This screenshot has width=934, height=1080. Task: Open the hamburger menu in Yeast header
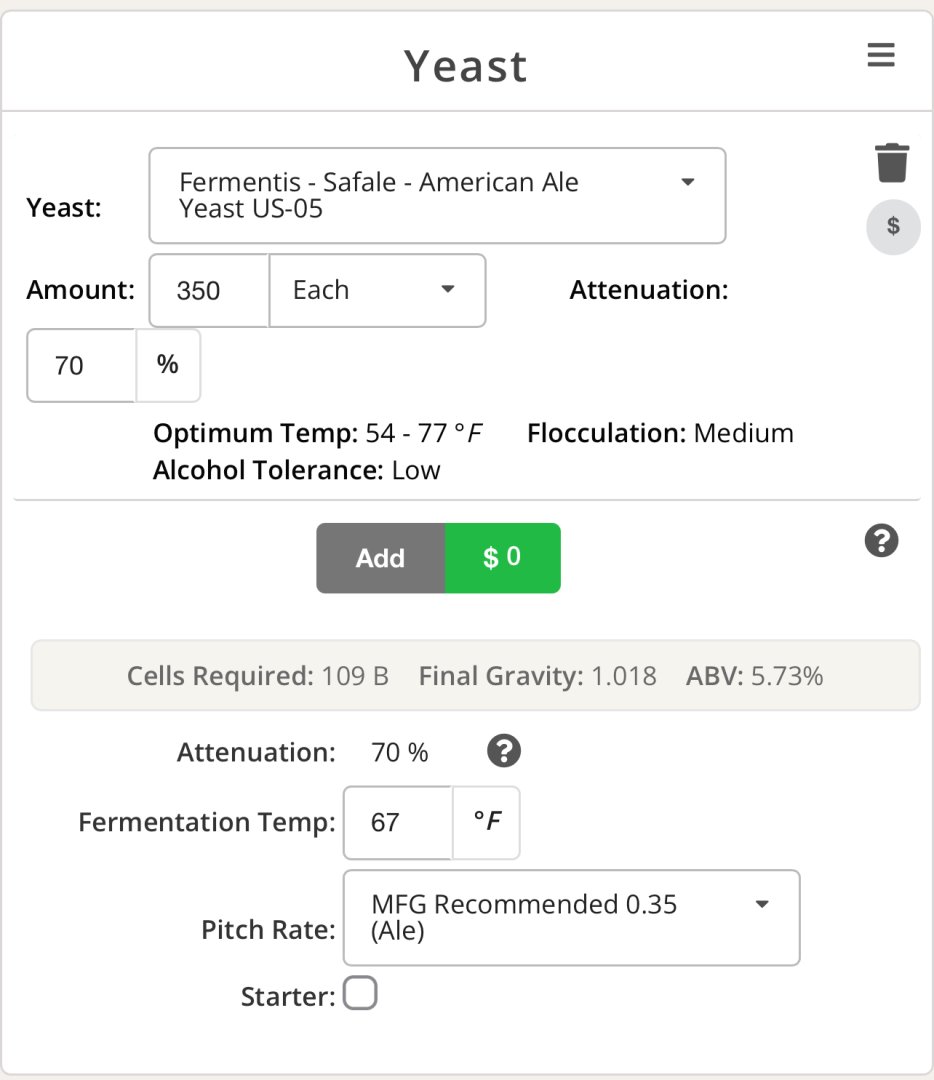(x=881, y=54)
